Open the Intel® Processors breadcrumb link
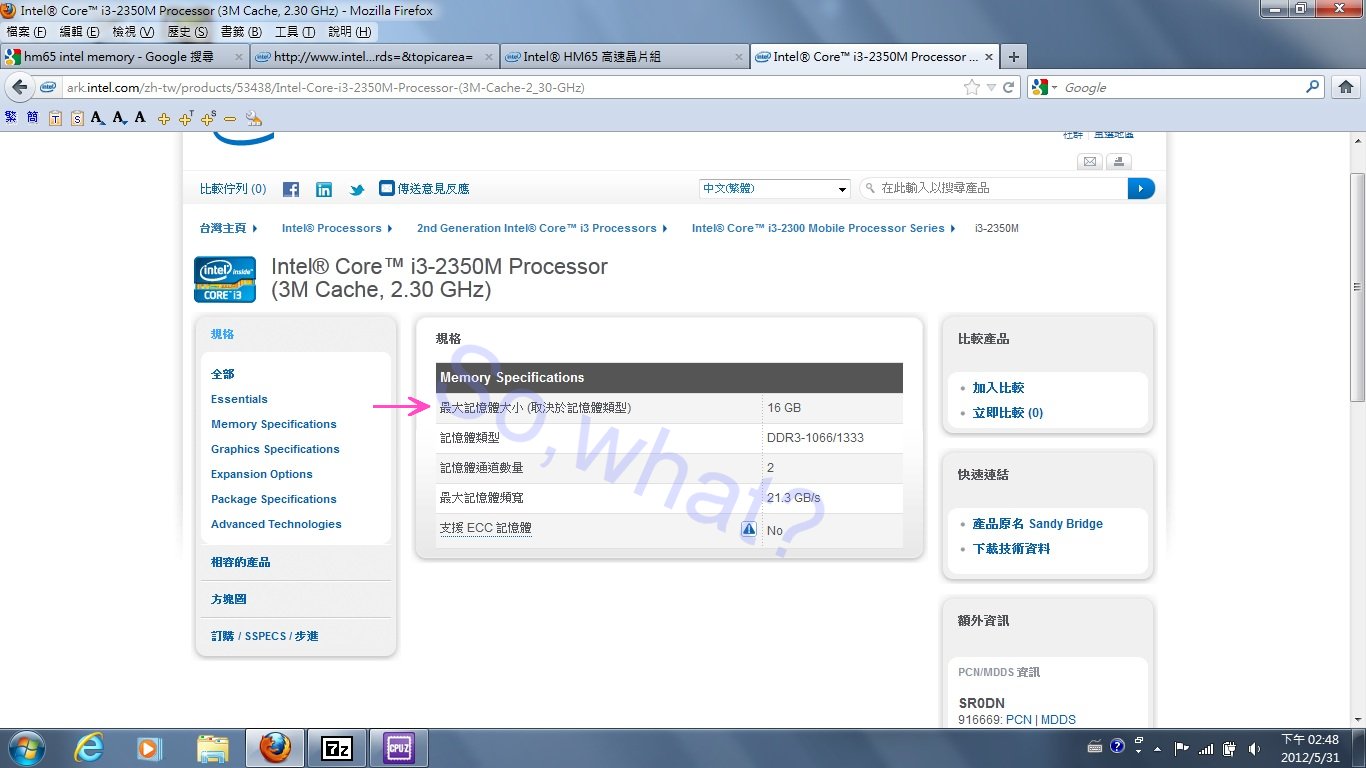The image size is (1366, 768). click(x=332, y=228)
